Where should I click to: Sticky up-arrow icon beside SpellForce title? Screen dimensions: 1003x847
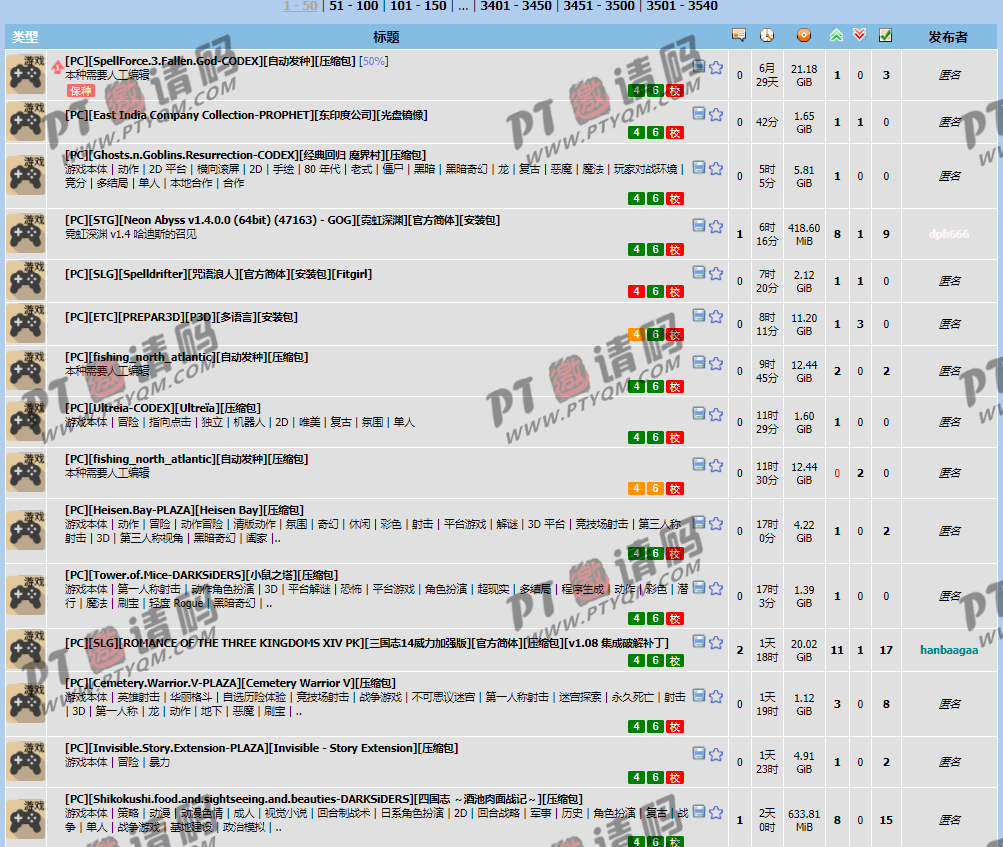tap(58, 66)
